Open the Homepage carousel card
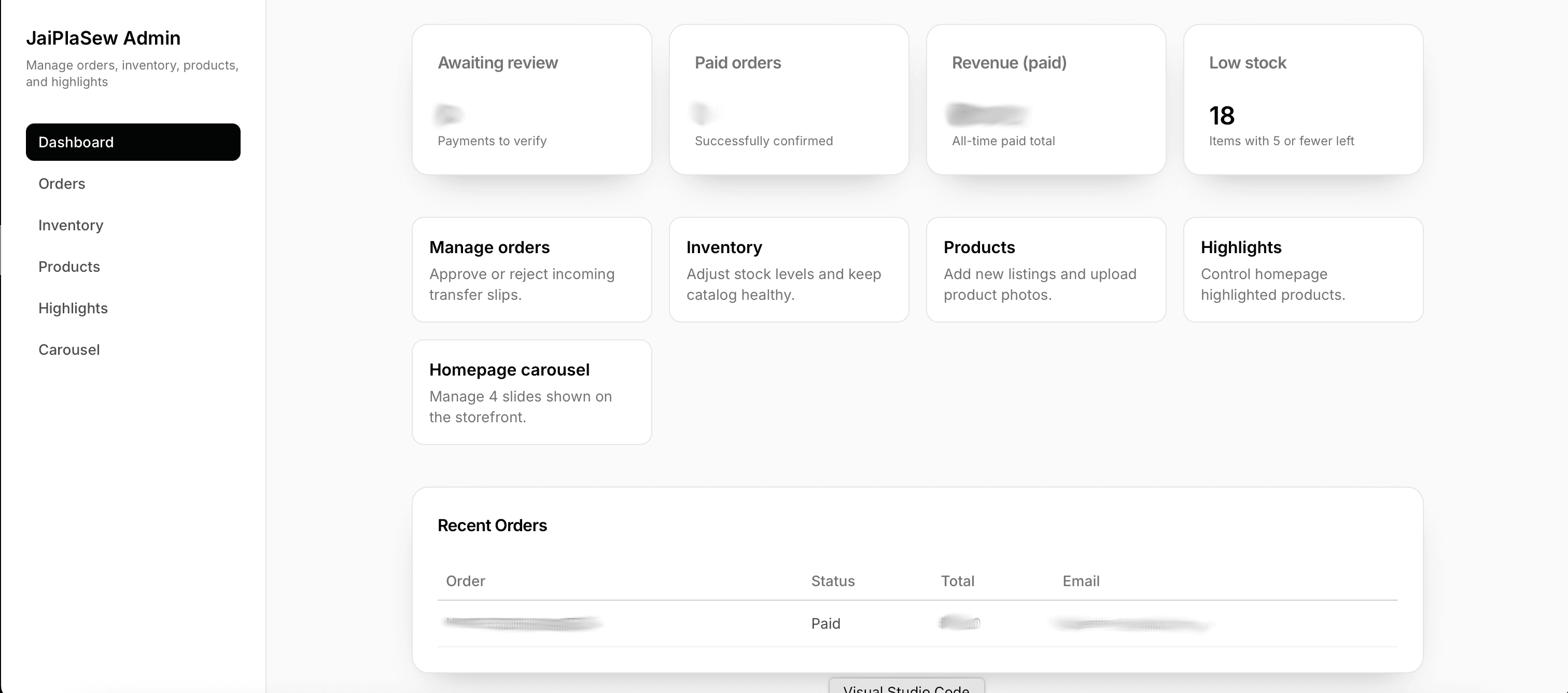 (x=531, y=392)
